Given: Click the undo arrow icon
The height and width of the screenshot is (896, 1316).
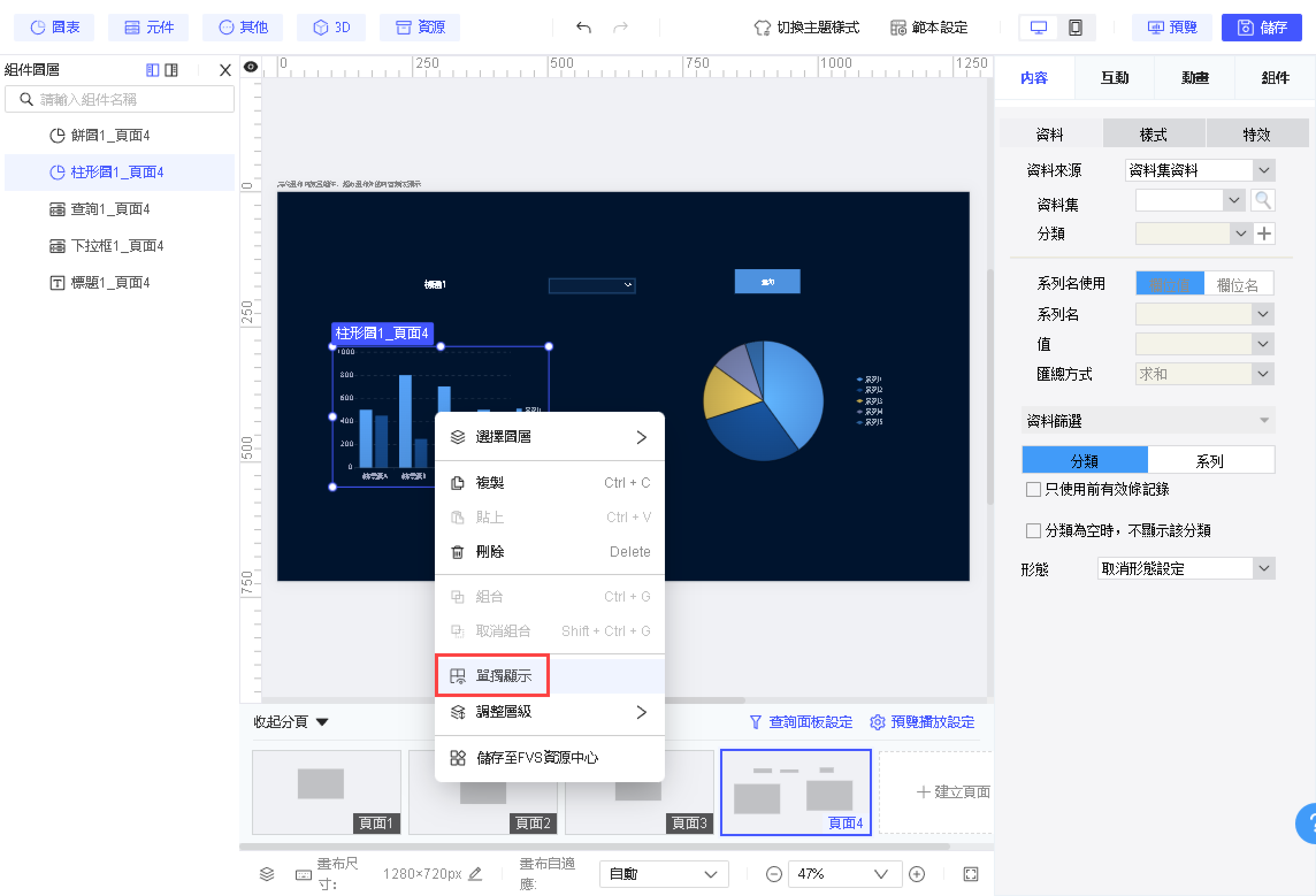Looking at the screenshot, I should (583, 27).
